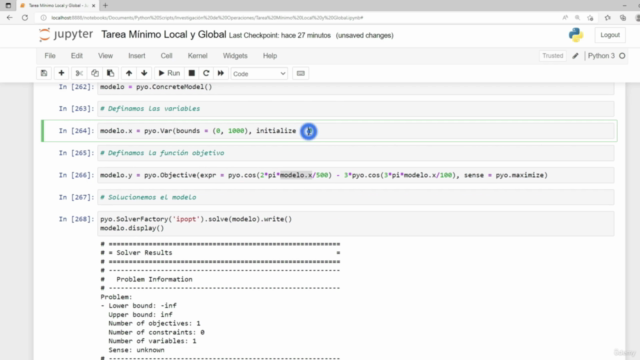This screenshot has height=360, width=640.
Task: Move selected cell up arrow
Action: pyautogui.click(x=129, y=73)
